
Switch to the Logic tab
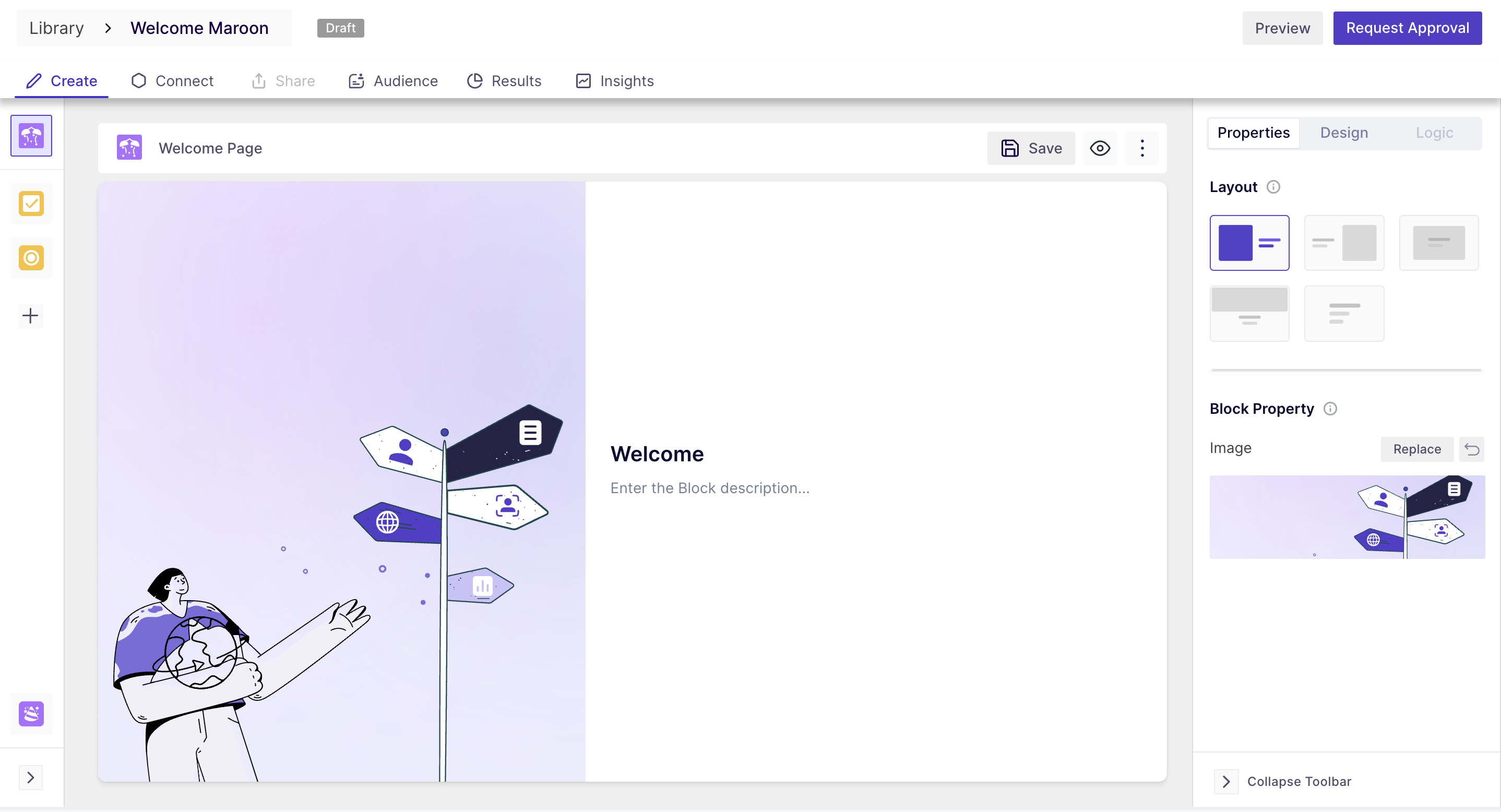pos(1434,133)
